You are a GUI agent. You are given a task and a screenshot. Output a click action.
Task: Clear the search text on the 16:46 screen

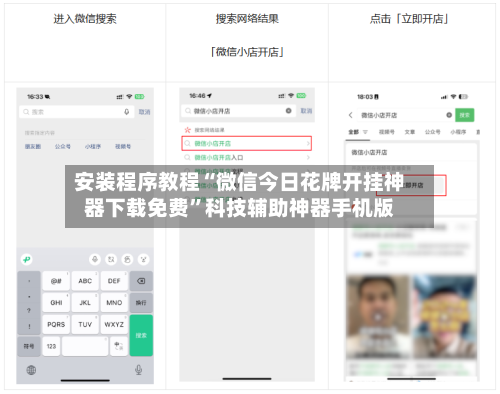289,111
